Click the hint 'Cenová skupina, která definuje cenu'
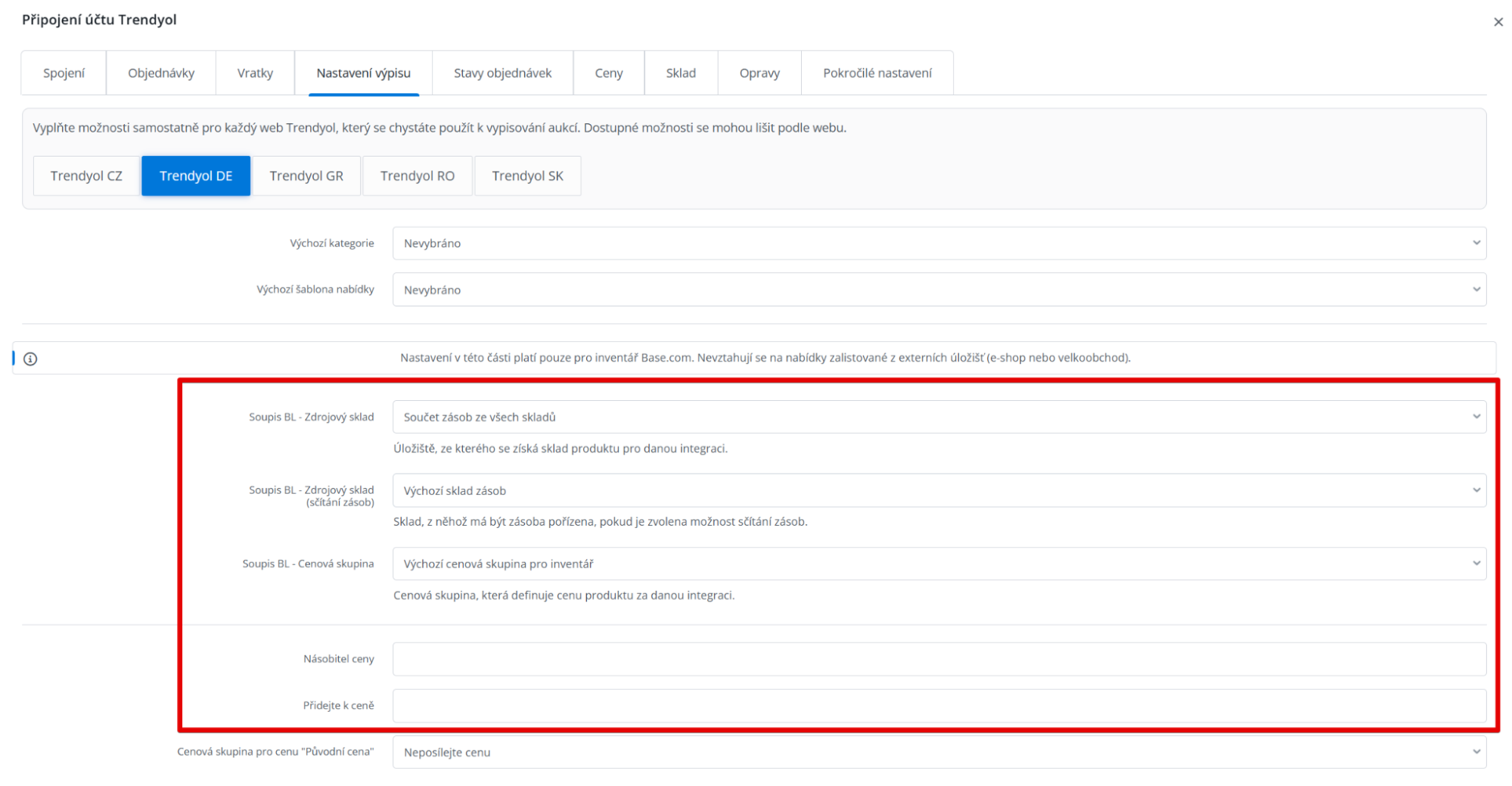This screenshot has width=1512, height=786. (564, 595)
